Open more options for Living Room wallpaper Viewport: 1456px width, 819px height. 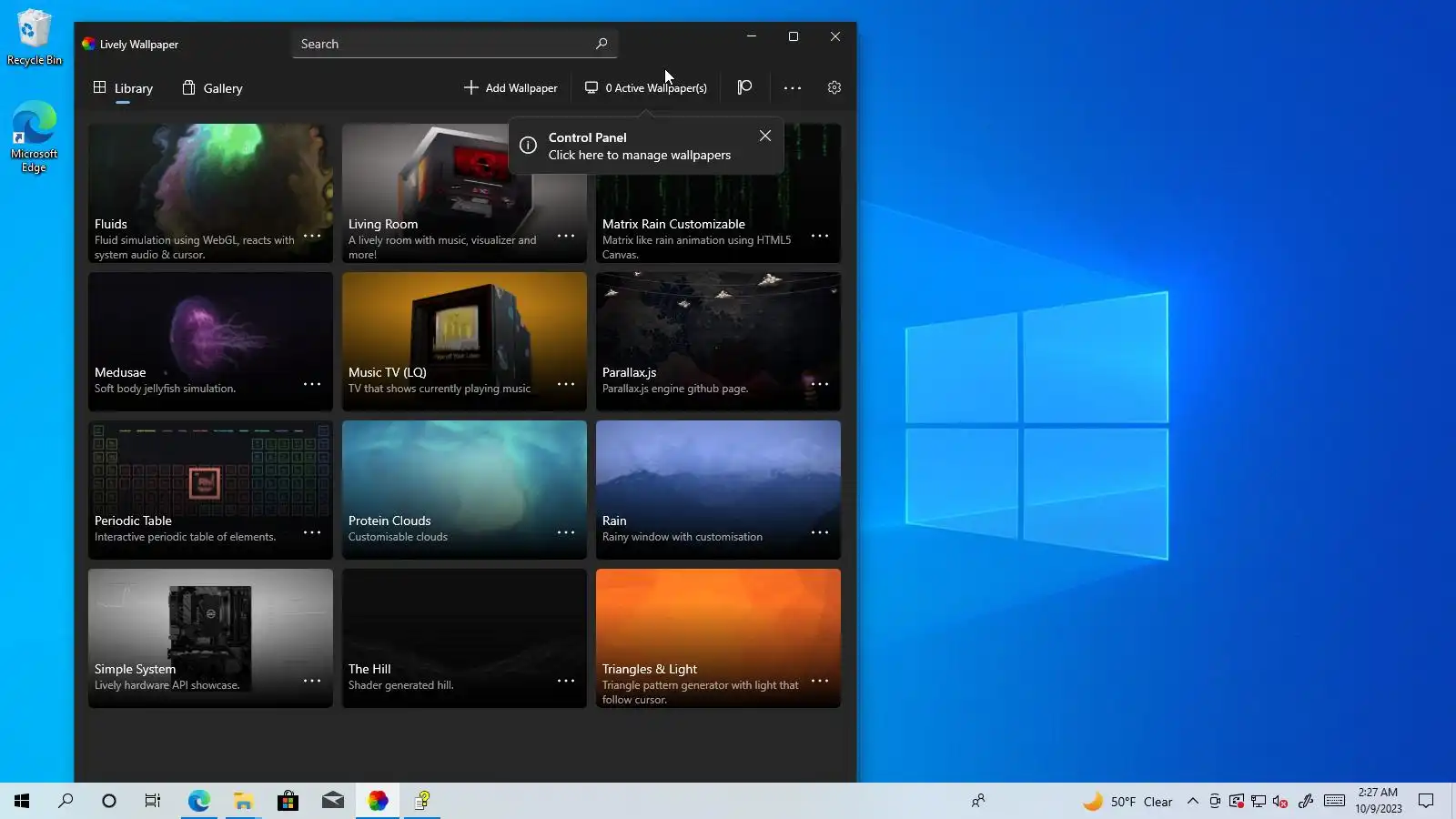click(x=566, y=236)
